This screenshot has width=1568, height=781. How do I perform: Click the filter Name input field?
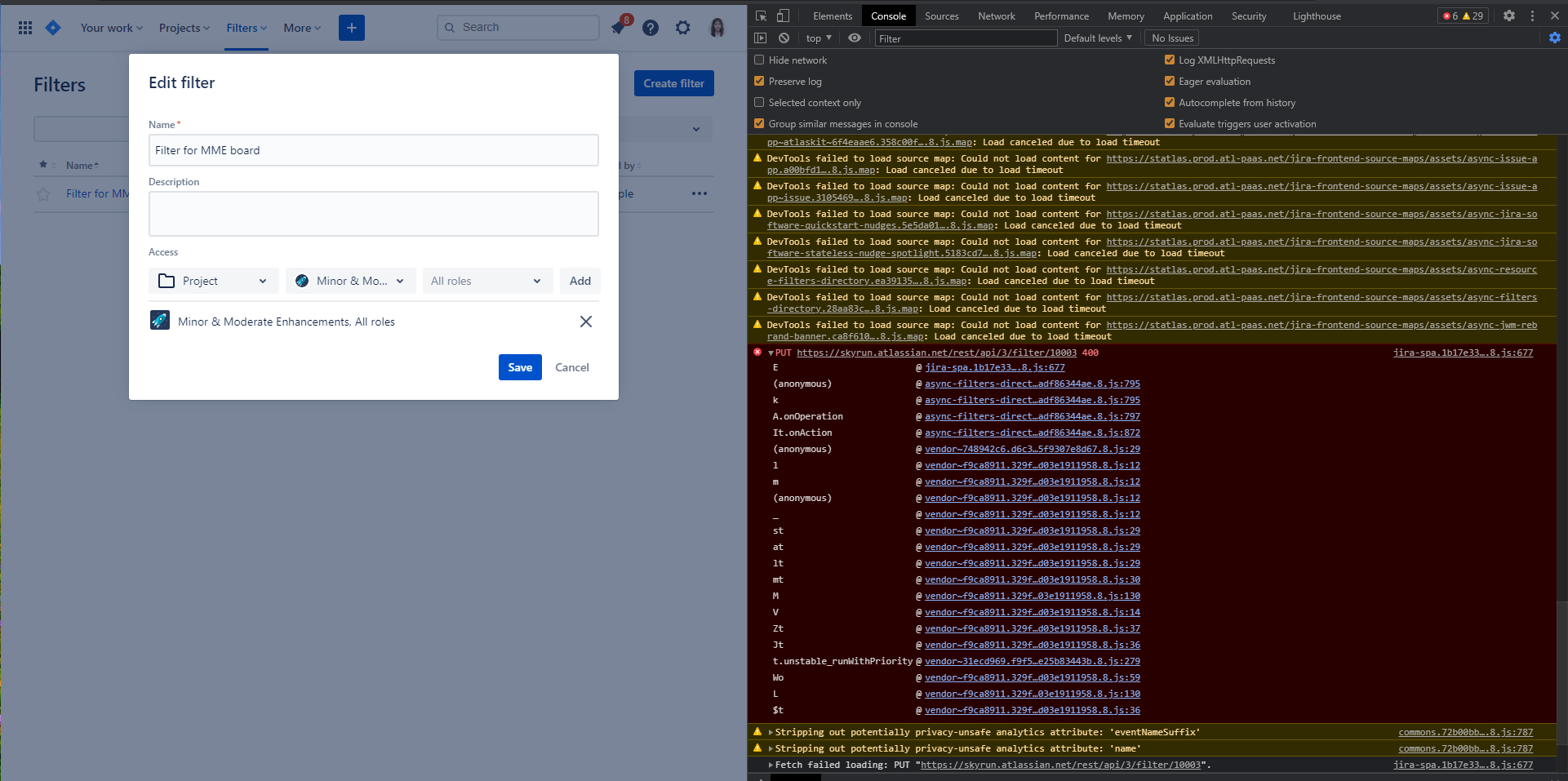[374, 150]
